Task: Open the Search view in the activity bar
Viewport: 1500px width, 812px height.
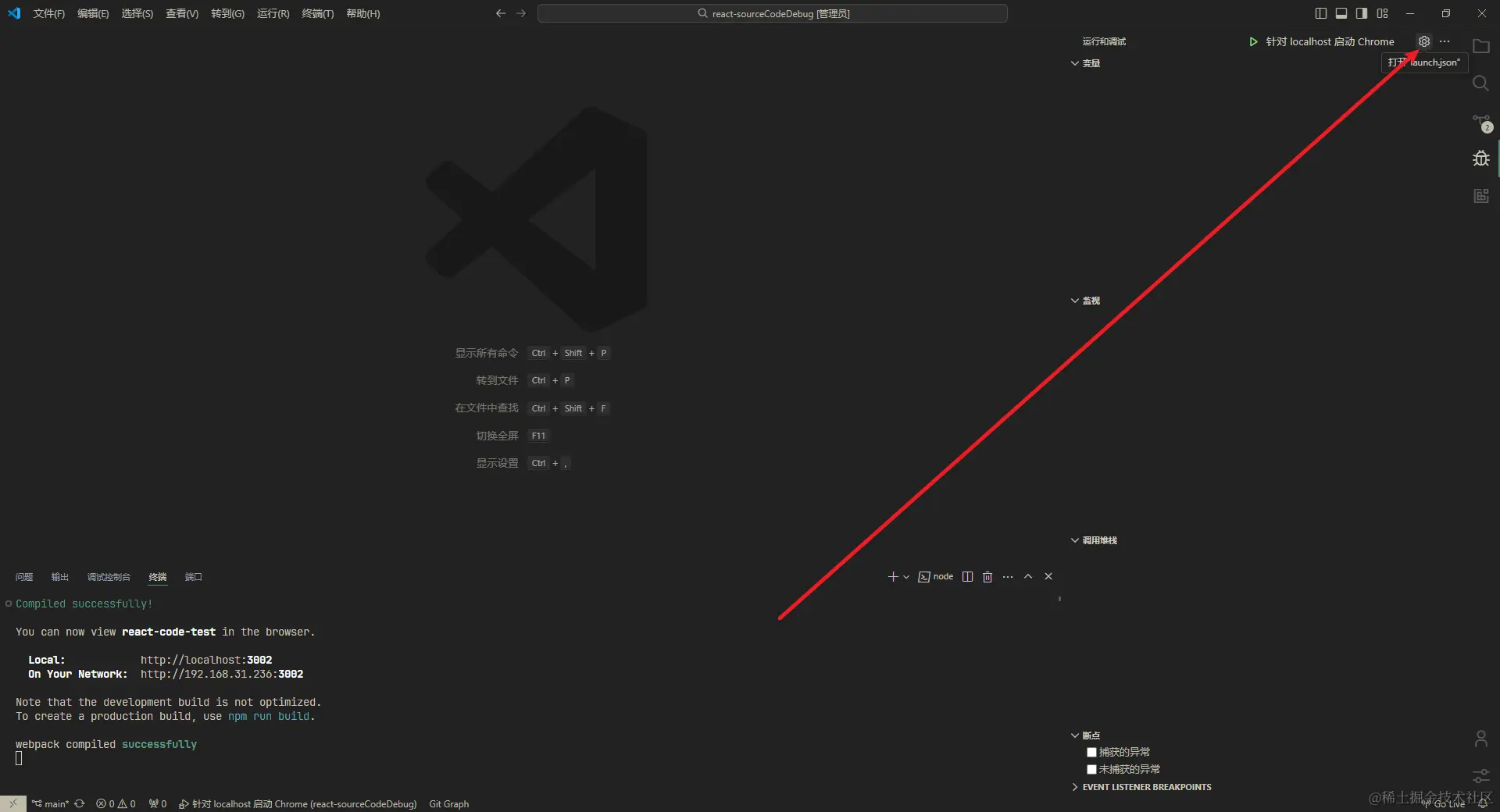Action: pyautogui.click(x=1480, y=84)
